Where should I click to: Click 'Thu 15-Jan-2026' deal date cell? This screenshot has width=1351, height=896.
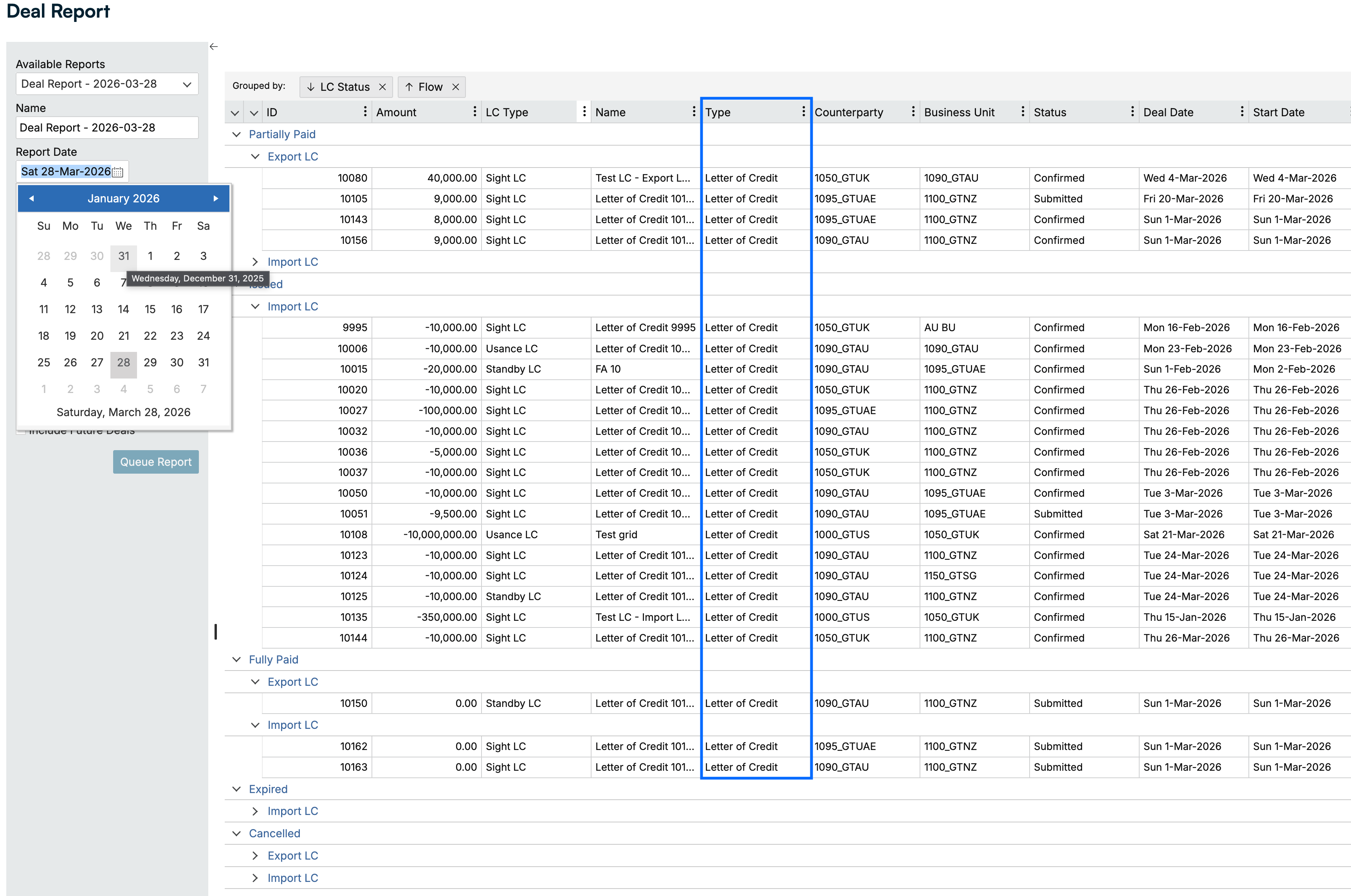point(1194,617)
